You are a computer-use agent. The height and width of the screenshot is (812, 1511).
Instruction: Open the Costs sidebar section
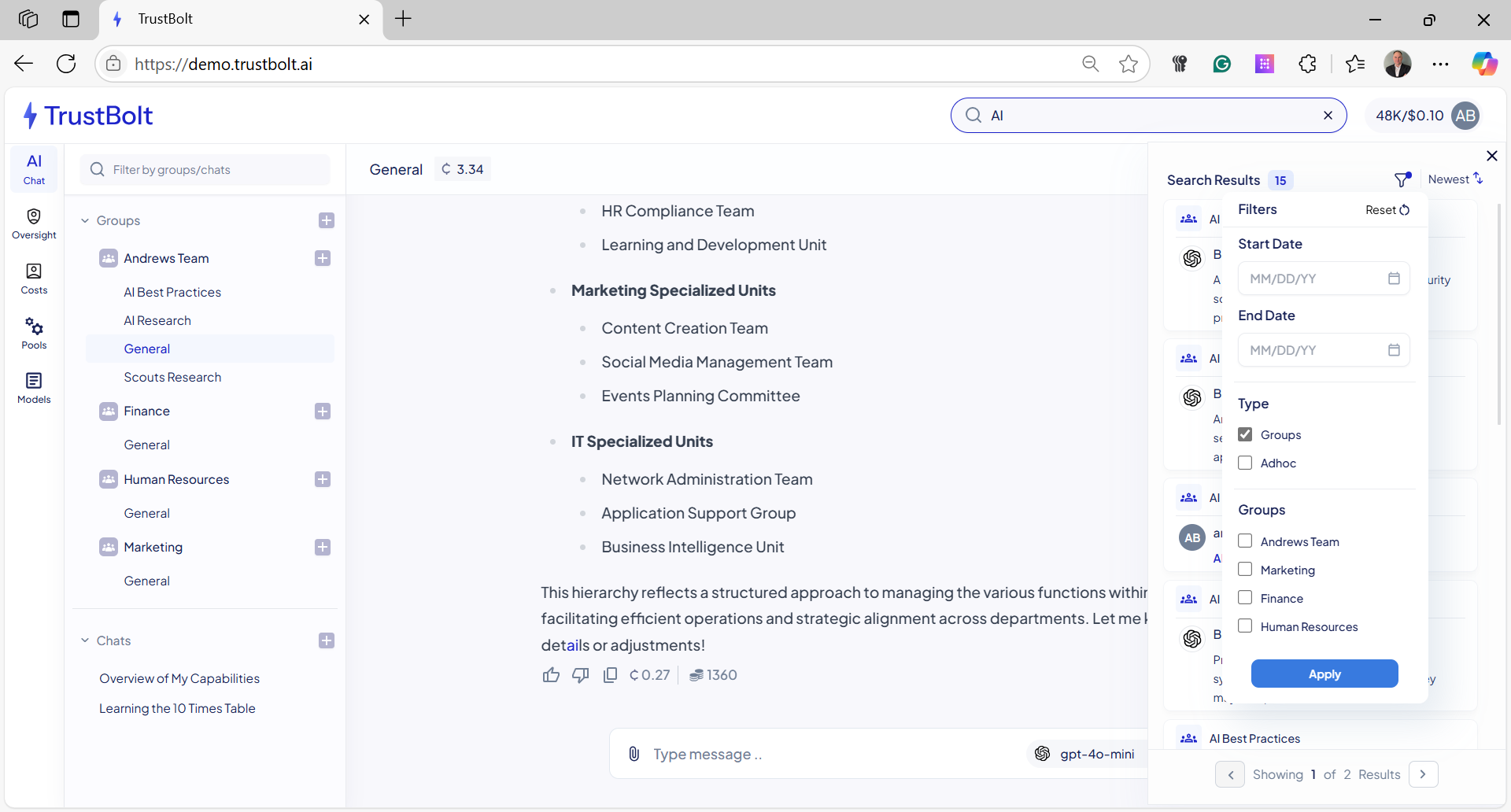pos(34,279)
